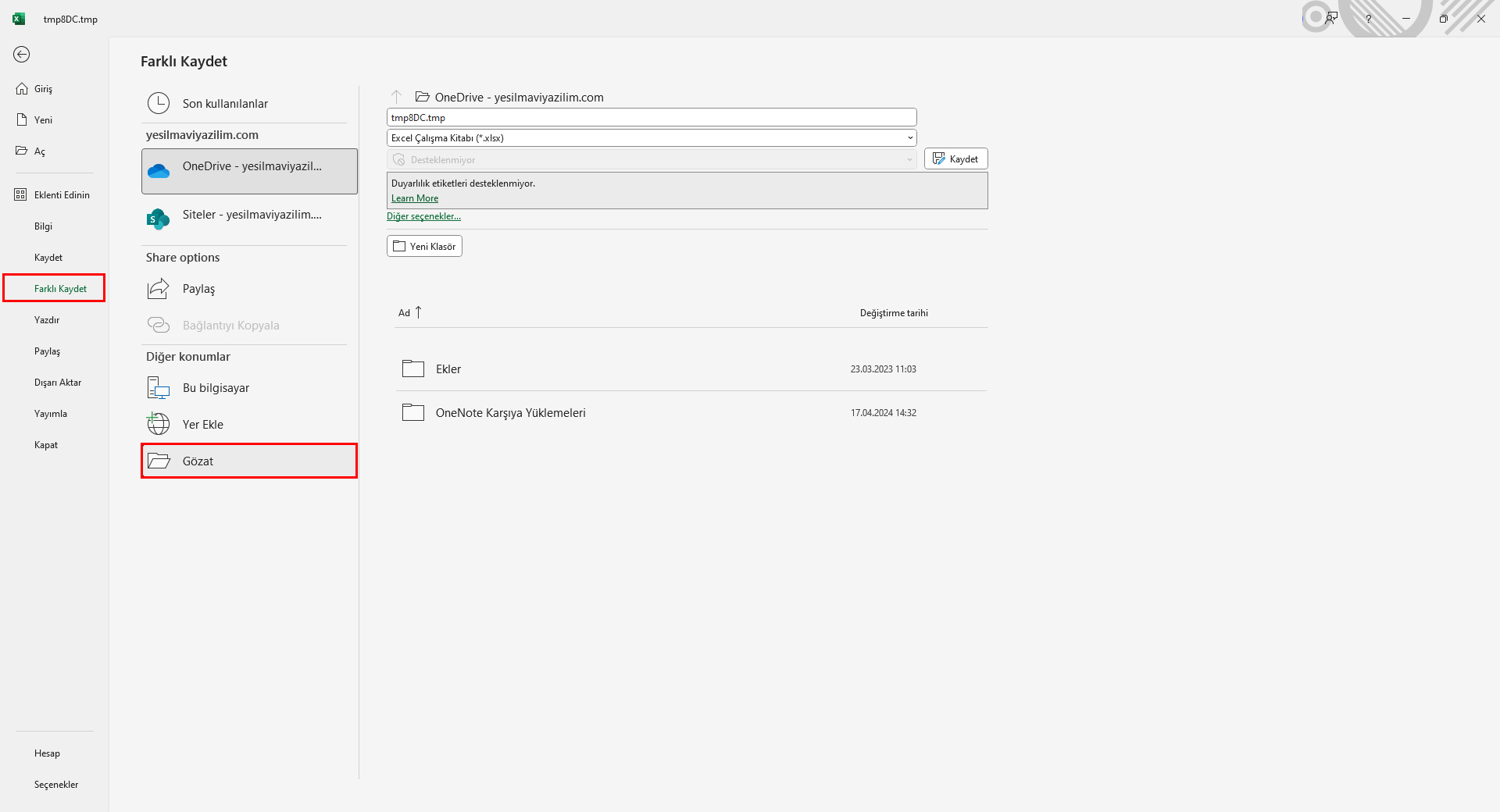
Task: Open the Ekler folder
Action: tap(448, 369)
